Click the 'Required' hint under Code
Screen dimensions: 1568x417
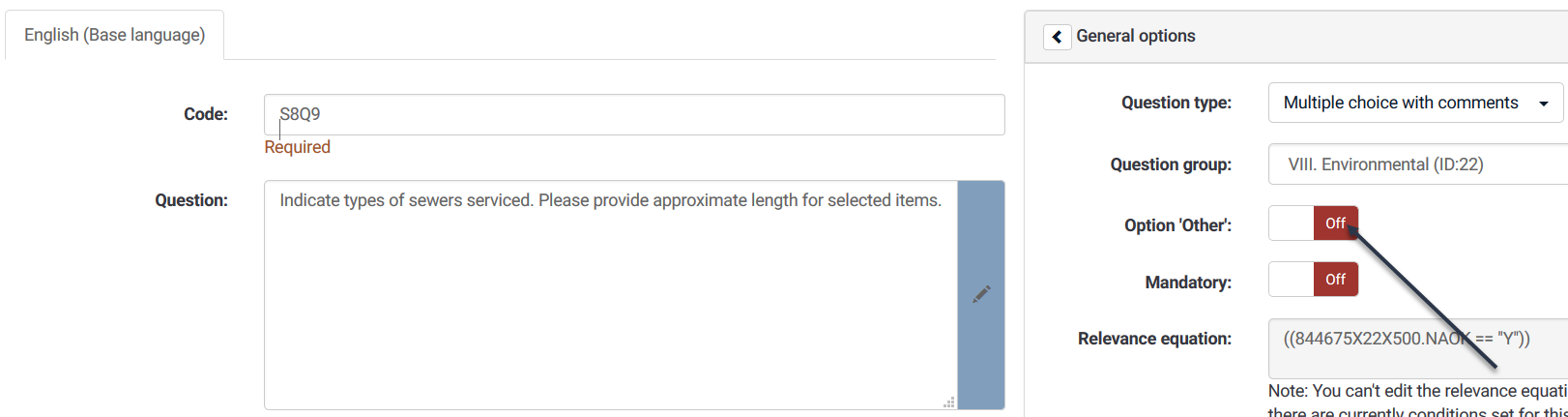pos(297,147)
